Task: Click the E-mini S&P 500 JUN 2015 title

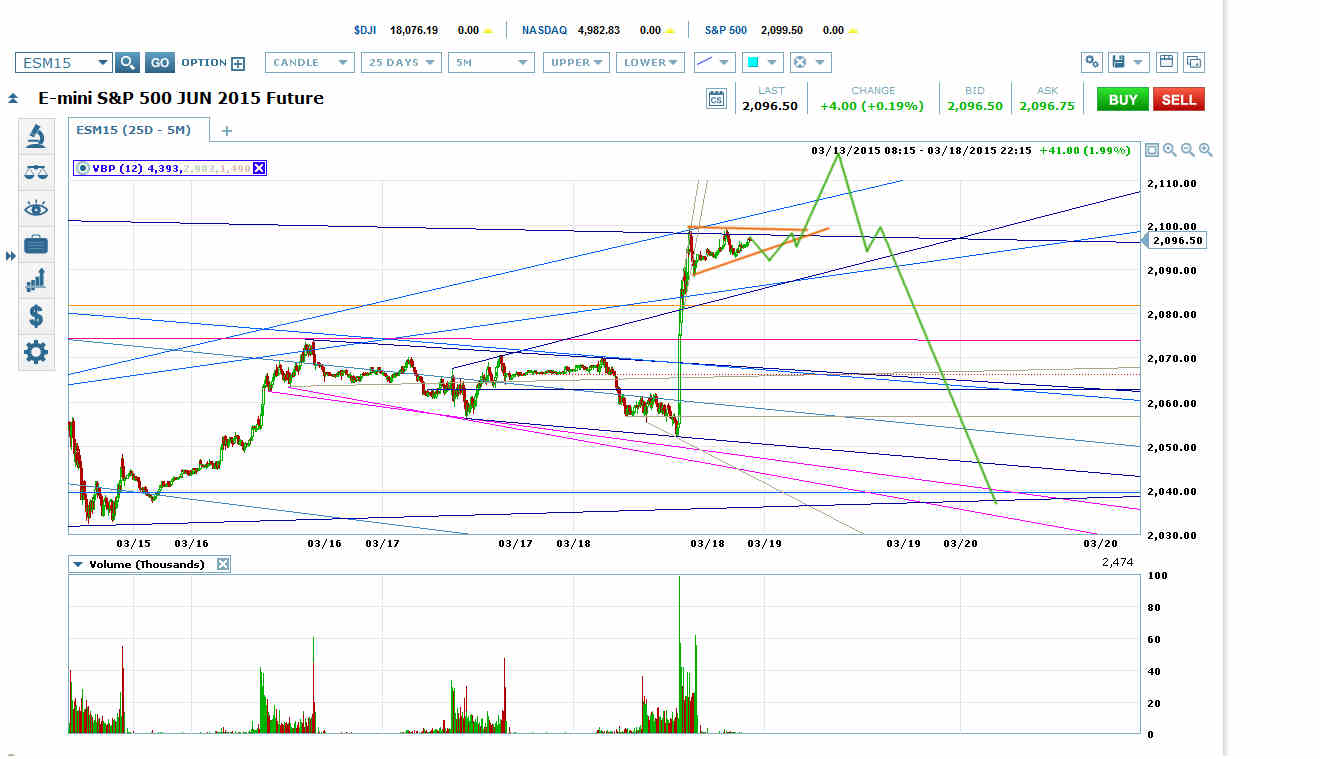Action: coord(181,98)
